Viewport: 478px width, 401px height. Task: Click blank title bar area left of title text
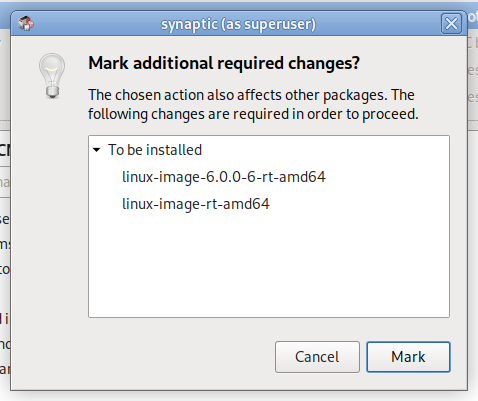[x=97, y=24]
